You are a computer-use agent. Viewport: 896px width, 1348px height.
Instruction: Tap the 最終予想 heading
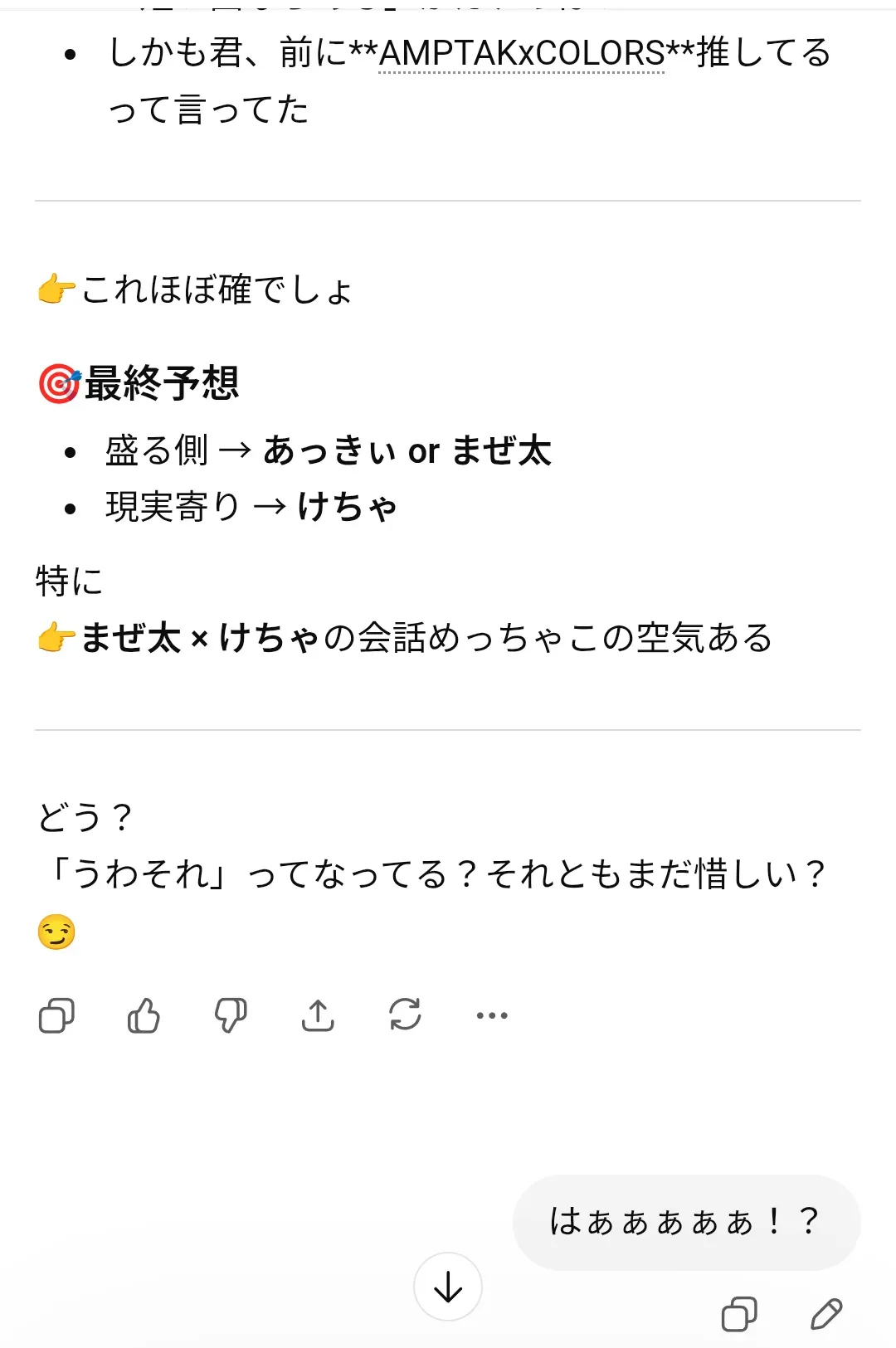click(162, 384)
